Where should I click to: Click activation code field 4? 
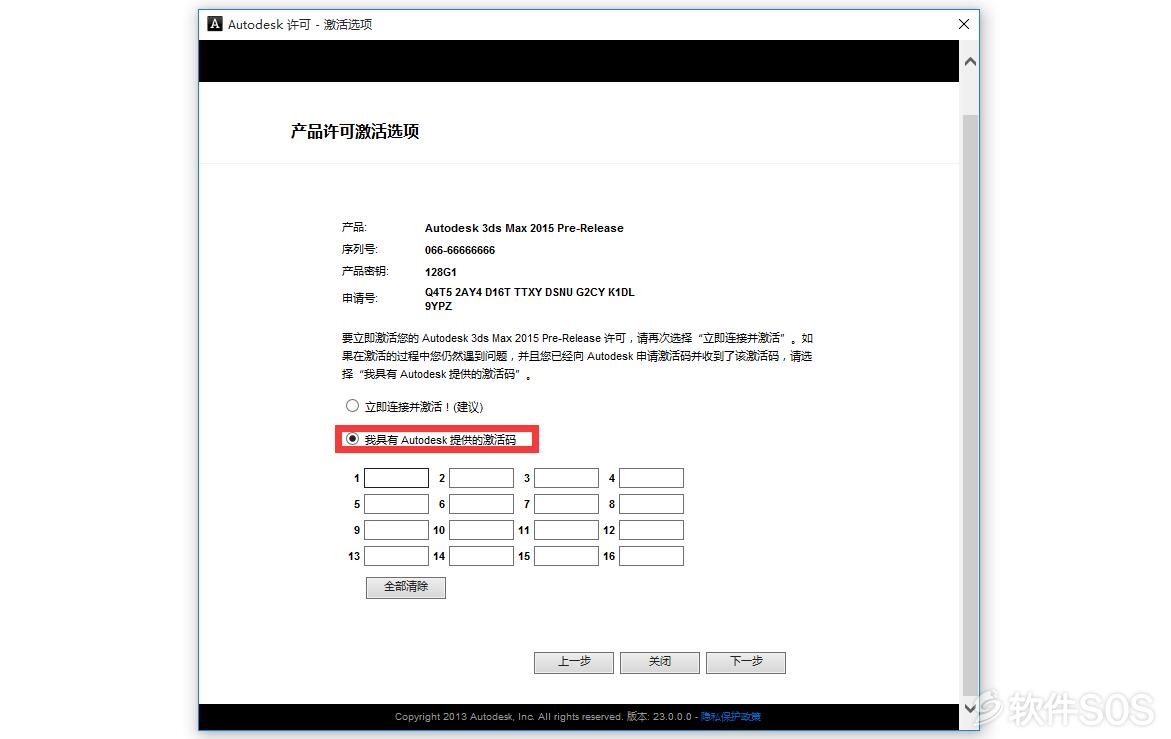(x=651, y=478)
